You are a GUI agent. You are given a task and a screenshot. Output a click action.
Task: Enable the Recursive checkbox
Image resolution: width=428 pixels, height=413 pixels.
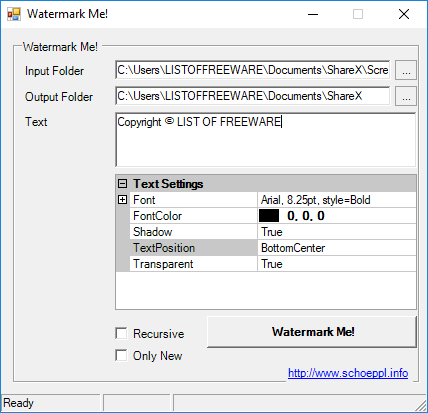121,333
